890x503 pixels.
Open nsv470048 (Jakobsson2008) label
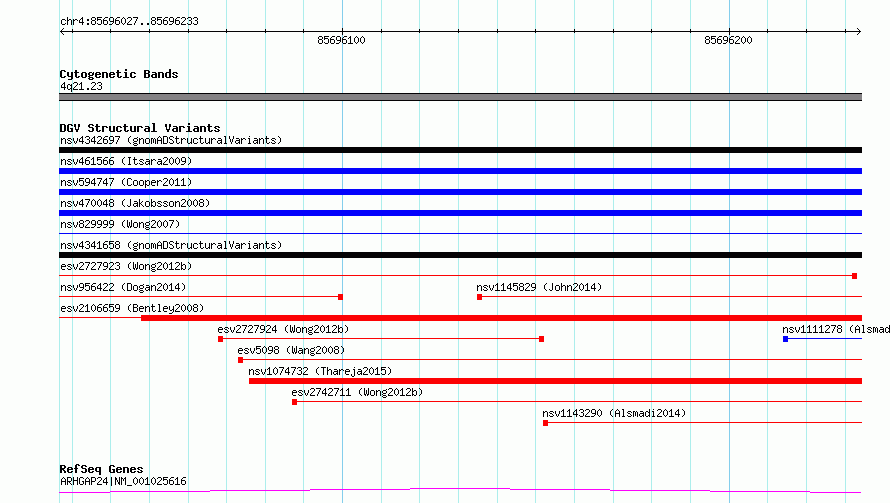pos(135,203)
